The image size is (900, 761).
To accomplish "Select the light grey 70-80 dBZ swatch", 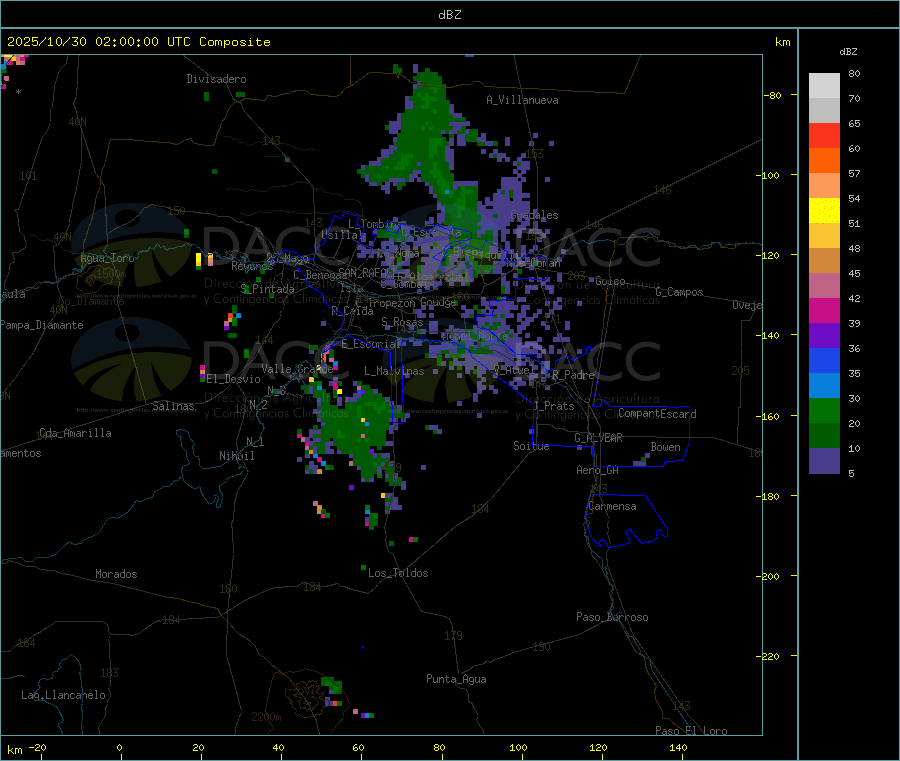I will (x=824, y=86).
